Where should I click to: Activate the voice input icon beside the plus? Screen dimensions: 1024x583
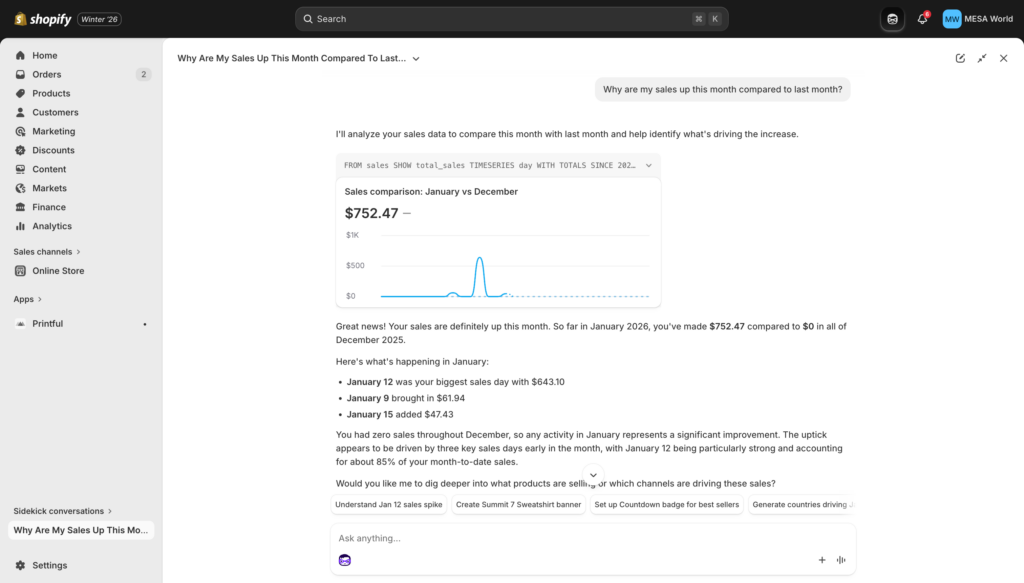tap(841, 560)
